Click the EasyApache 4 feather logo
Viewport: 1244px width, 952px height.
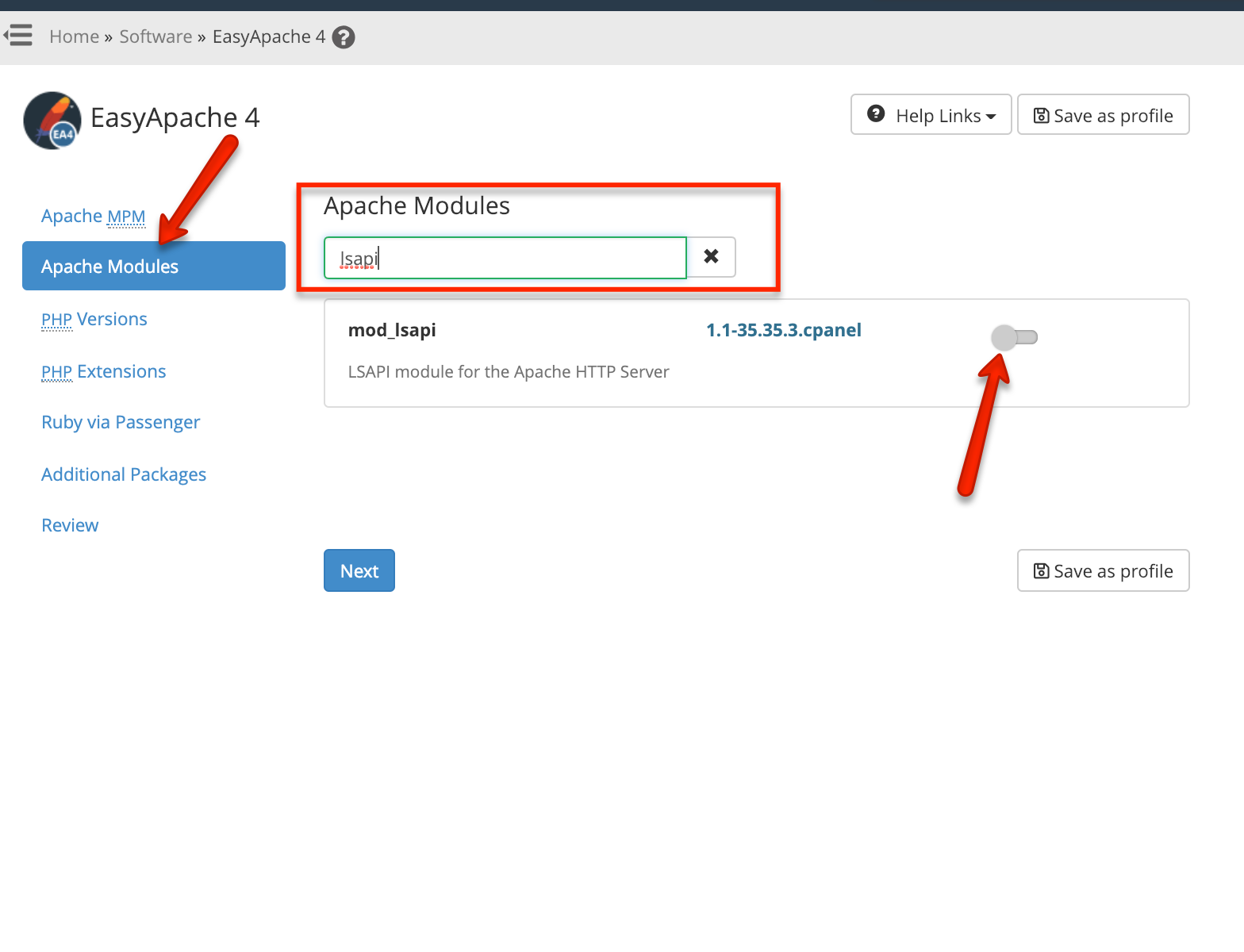pyautogui.click(x=52, y=121)
